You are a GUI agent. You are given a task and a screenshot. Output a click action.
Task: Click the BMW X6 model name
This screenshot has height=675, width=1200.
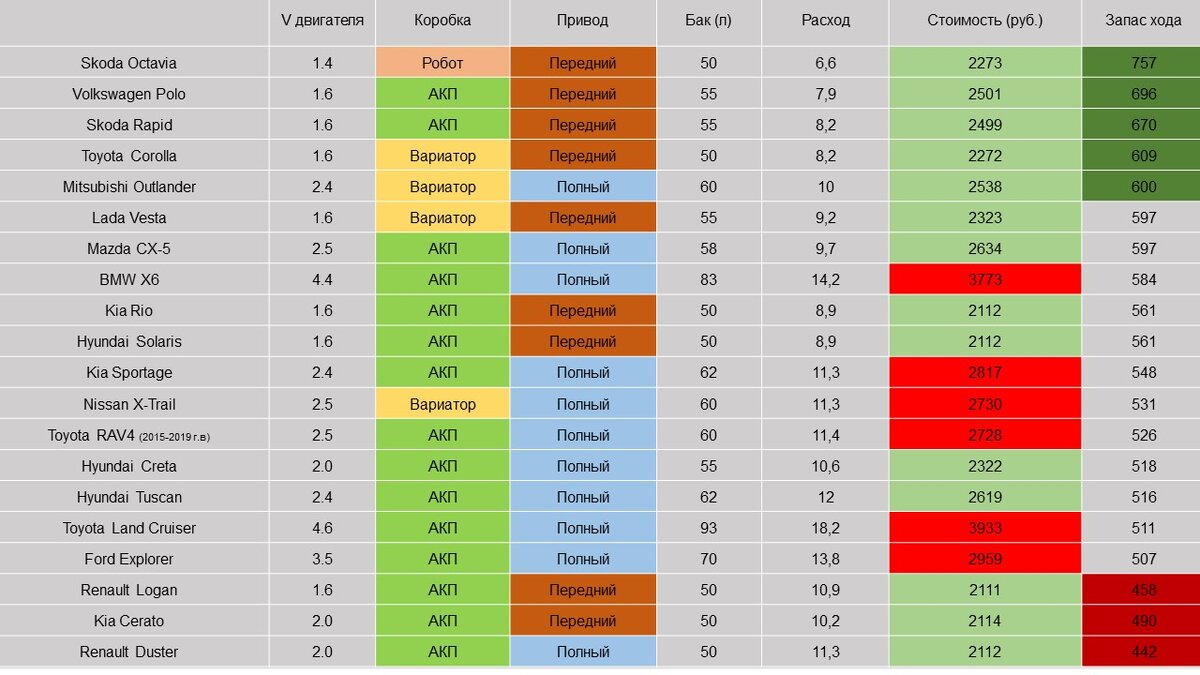point(129,280)
